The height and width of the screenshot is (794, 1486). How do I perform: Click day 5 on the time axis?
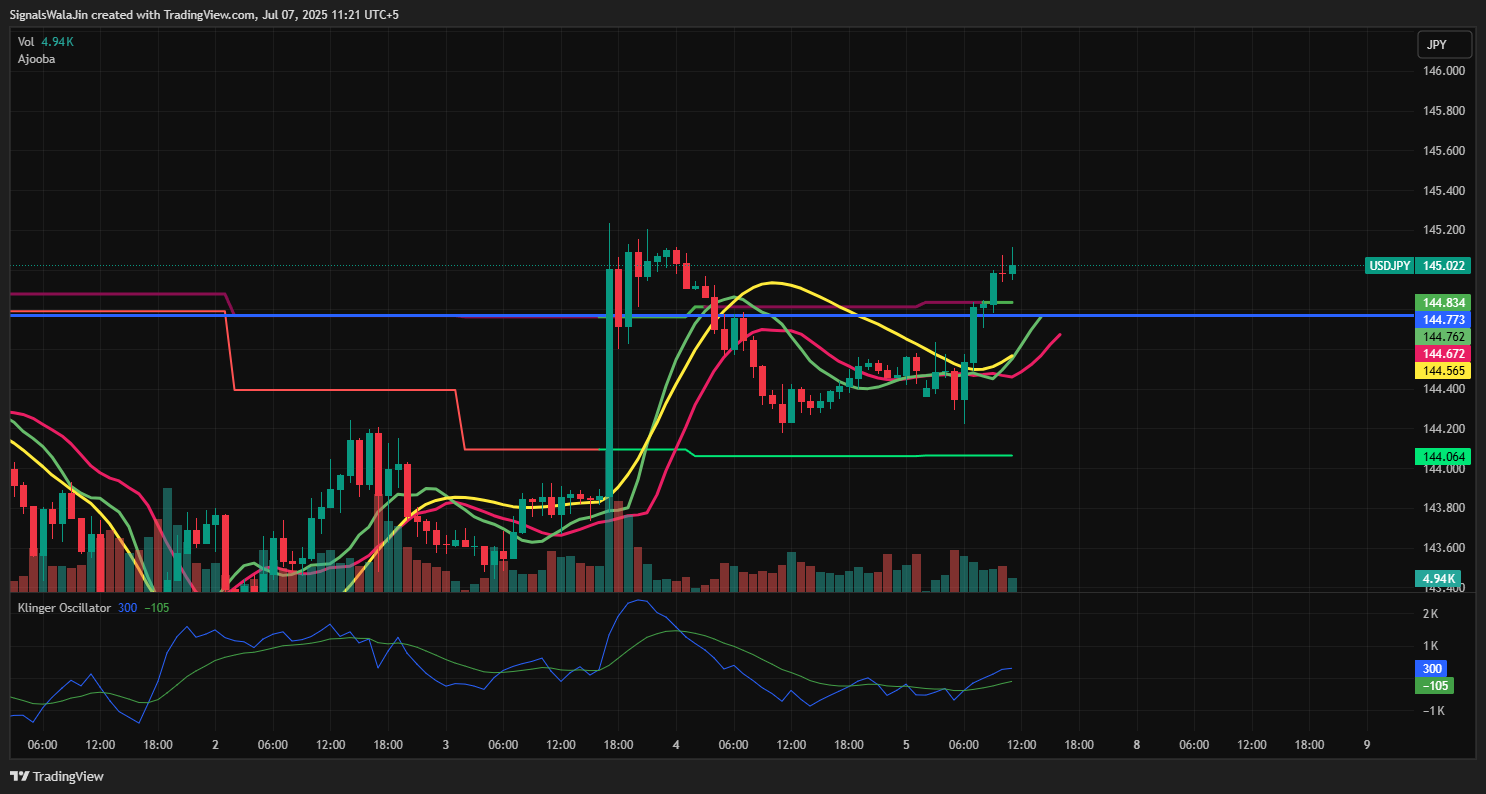(906, 745)
